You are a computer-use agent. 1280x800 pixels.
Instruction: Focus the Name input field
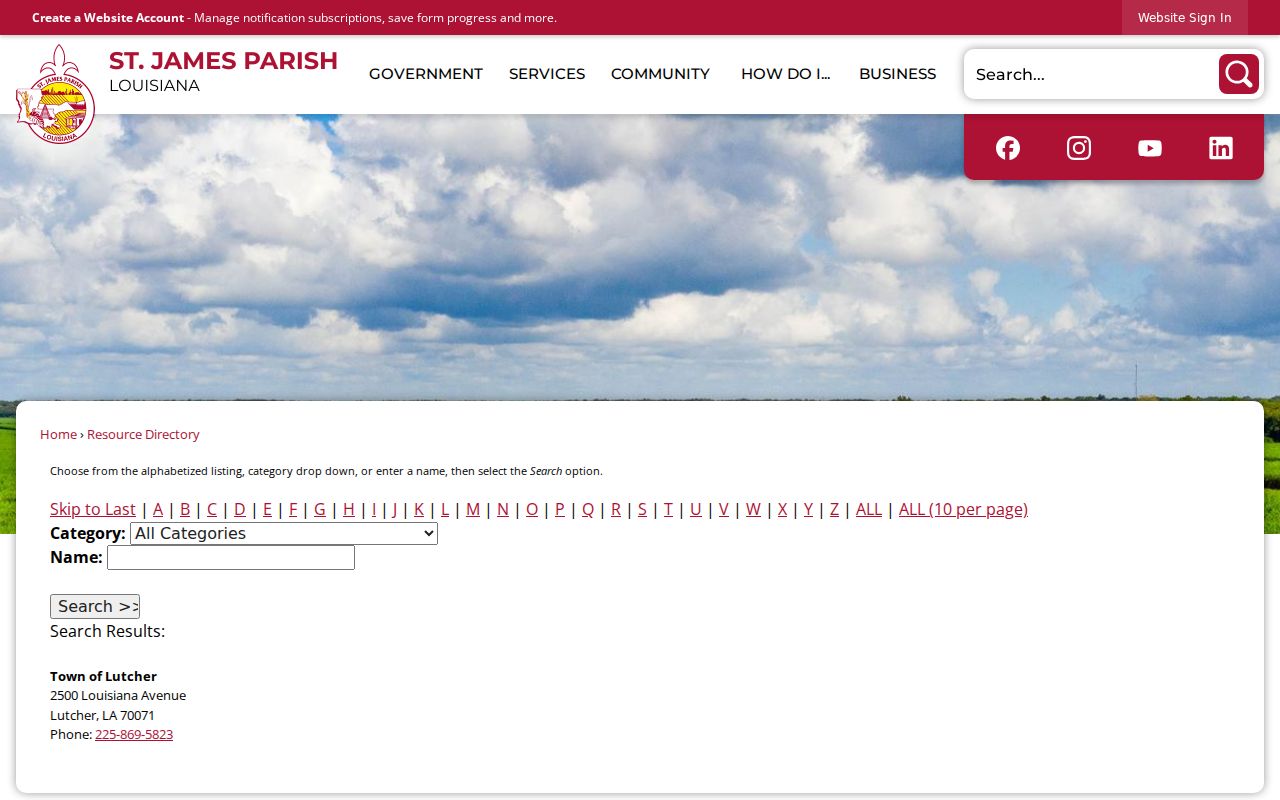coord(231,558)
